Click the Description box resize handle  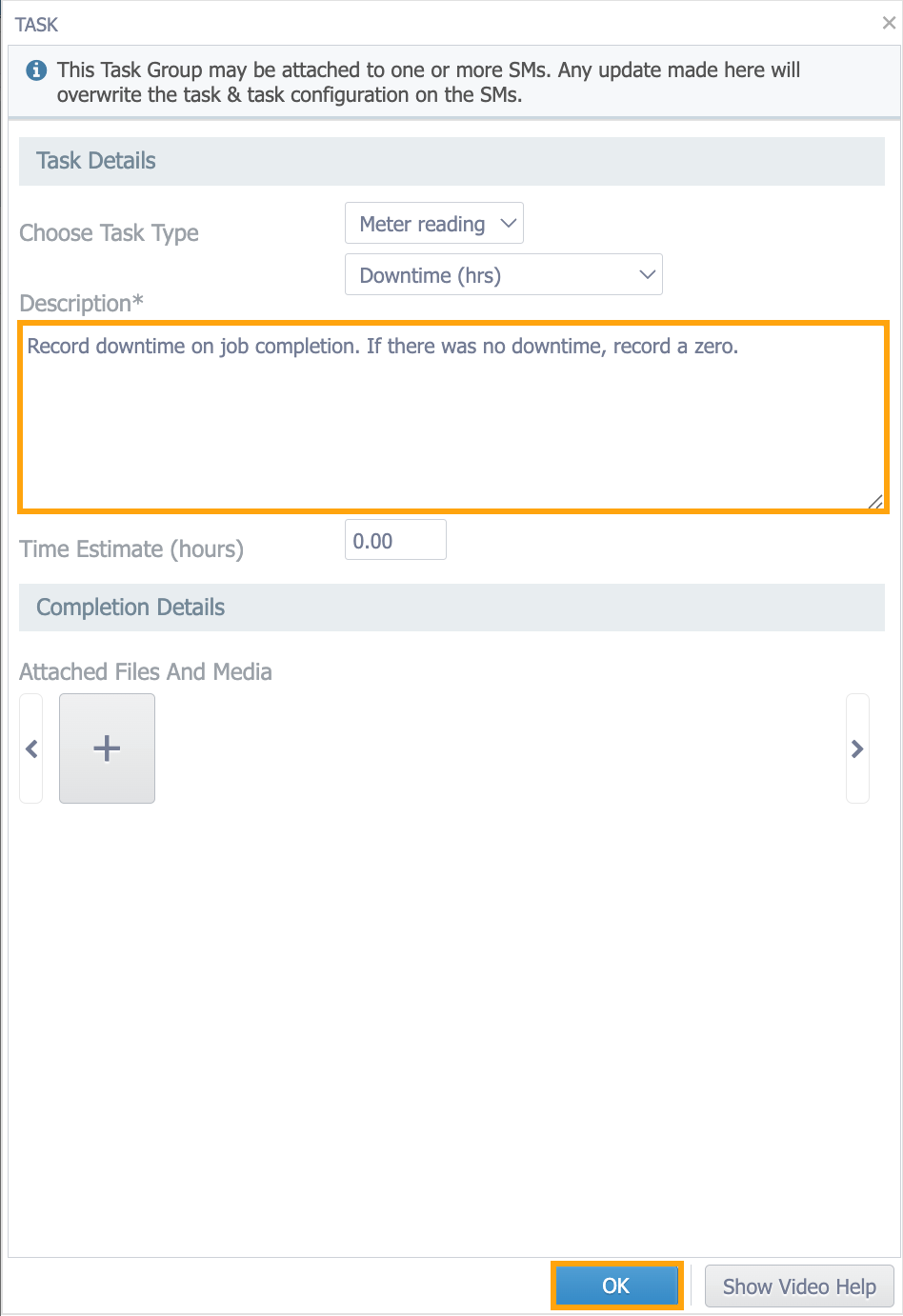[875, 501]
